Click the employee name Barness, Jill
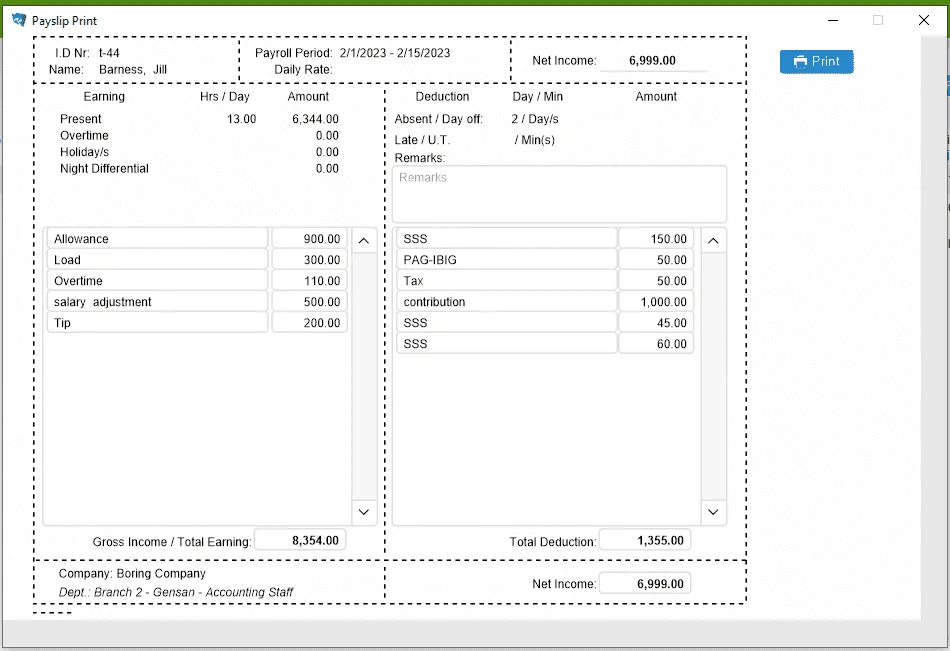The image size is (950, 651). point(133,70)
